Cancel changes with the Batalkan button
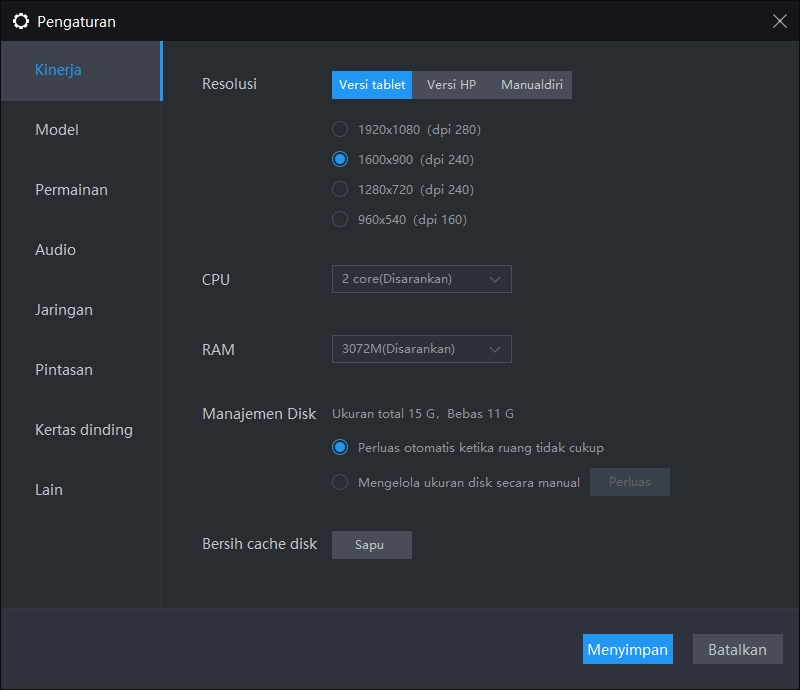Image resolution: width=800 pixels, height=690 pixels. (x=737, y=649)
